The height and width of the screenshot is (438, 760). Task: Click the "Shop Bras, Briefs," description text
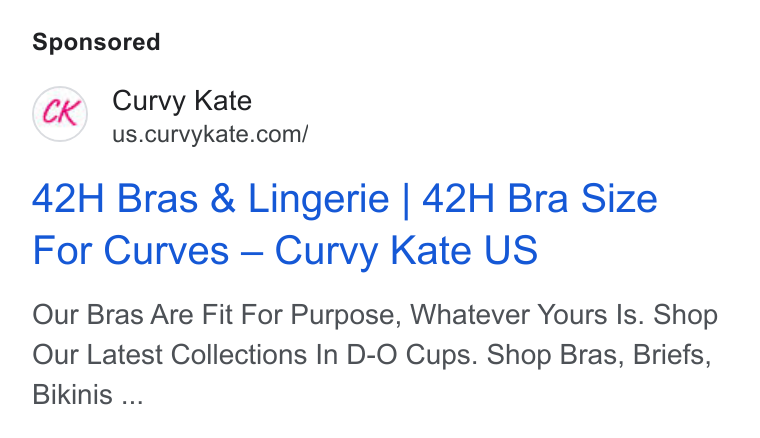599,355
